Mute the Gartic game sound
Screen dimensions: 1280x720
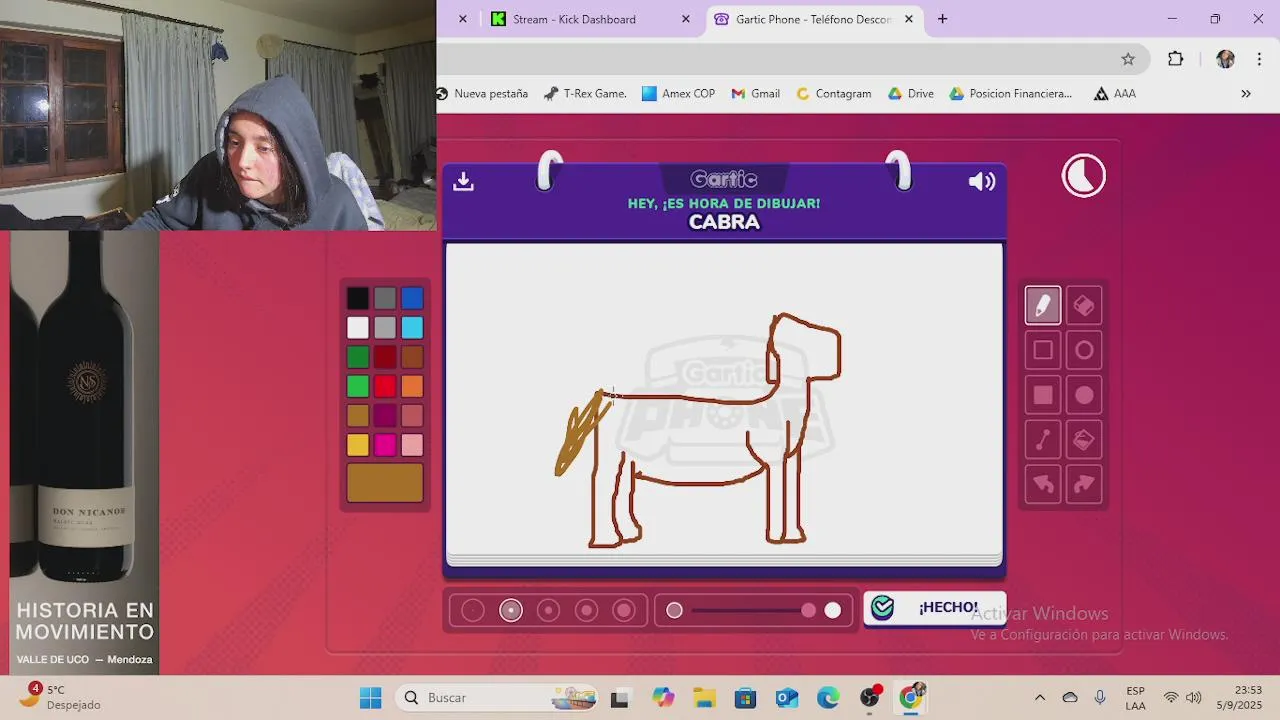(x=982, y=181)
